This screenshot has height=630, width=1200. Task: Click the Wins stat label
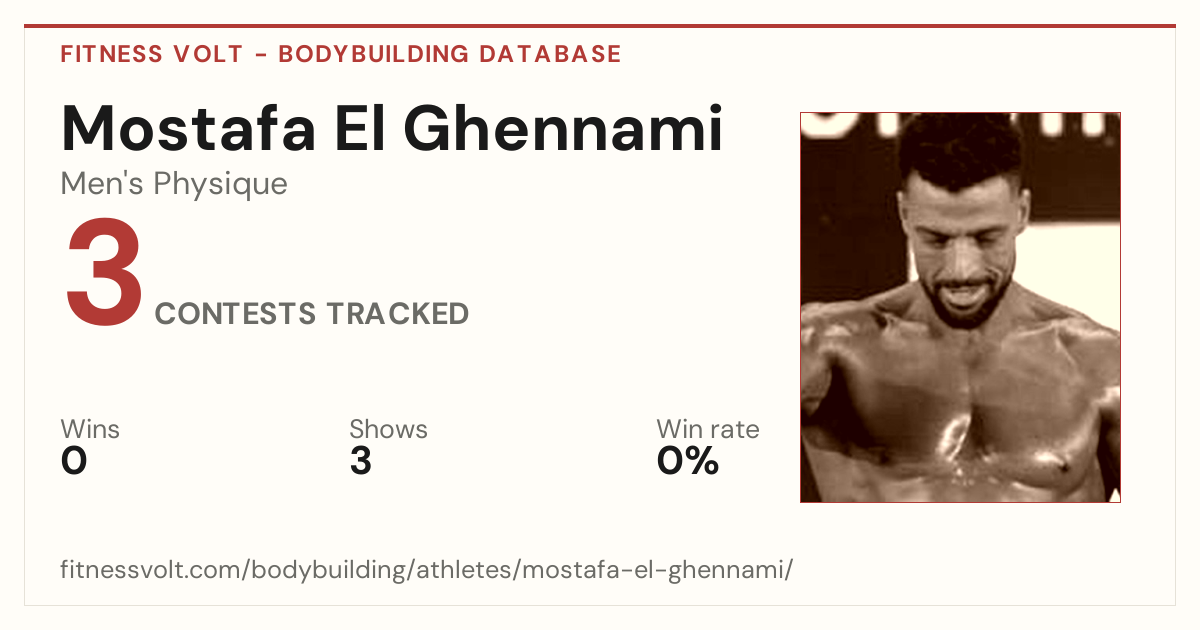click(x=90, y=429)
